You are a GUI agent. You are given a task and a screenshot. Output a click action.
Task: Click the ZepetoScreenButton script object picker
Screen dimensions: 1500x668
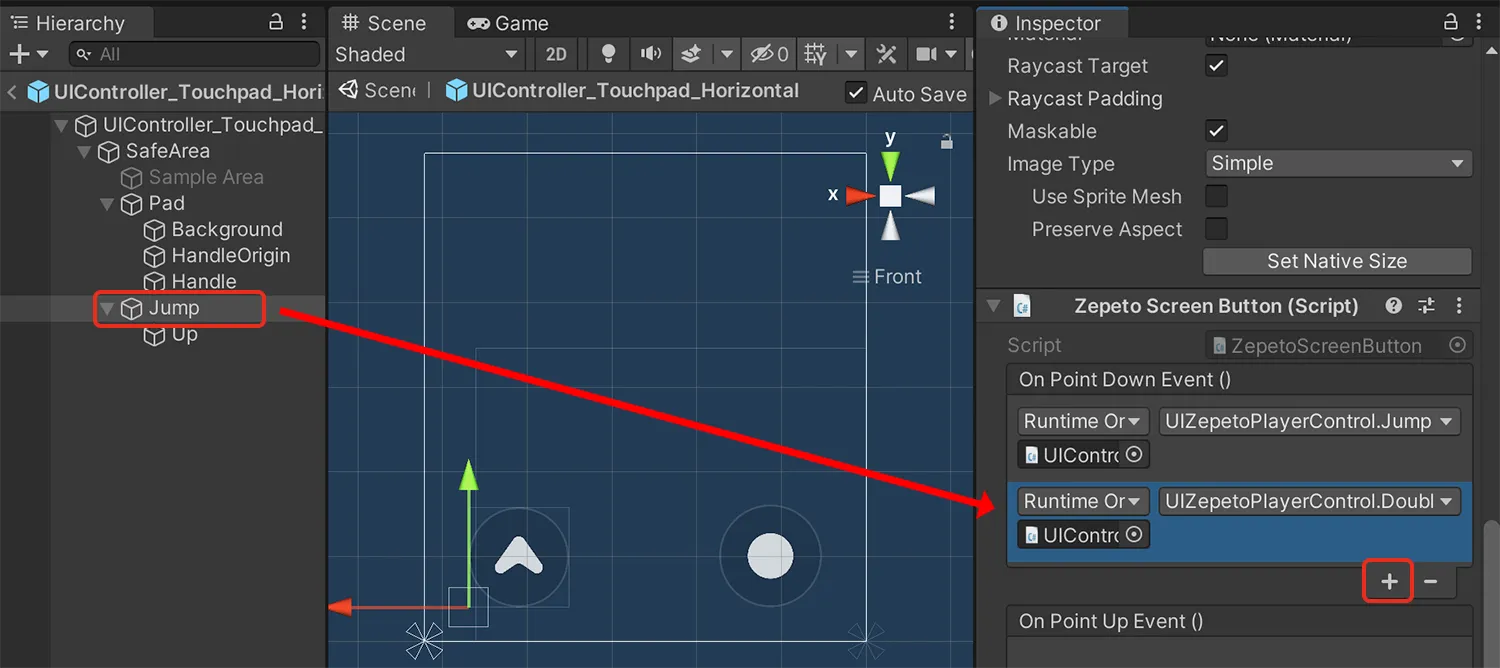pyautogui.click(x=1458, y=345)
